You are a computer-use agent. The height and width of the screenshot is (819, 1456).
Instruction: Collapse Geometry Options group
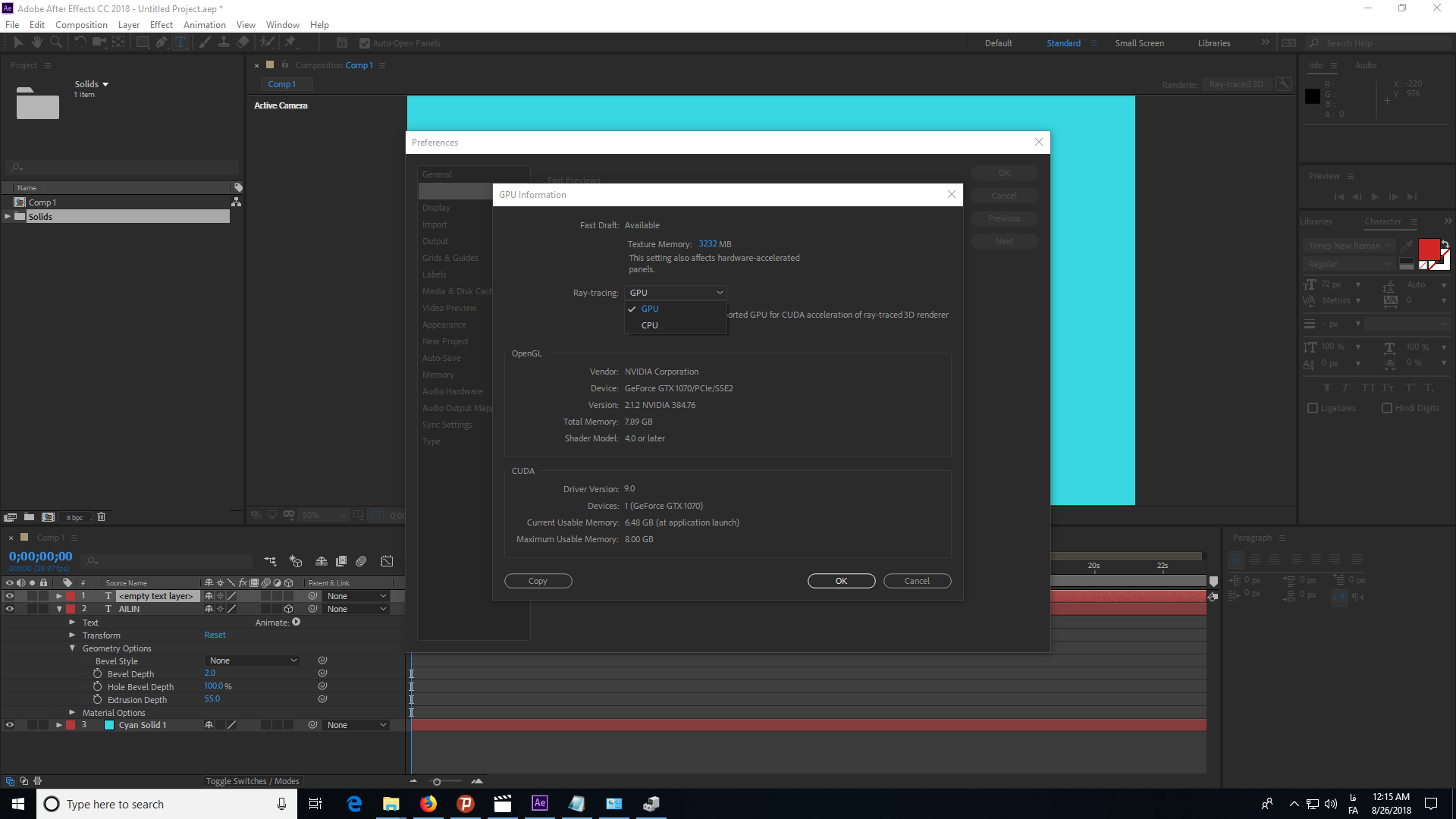pos(72,648)
